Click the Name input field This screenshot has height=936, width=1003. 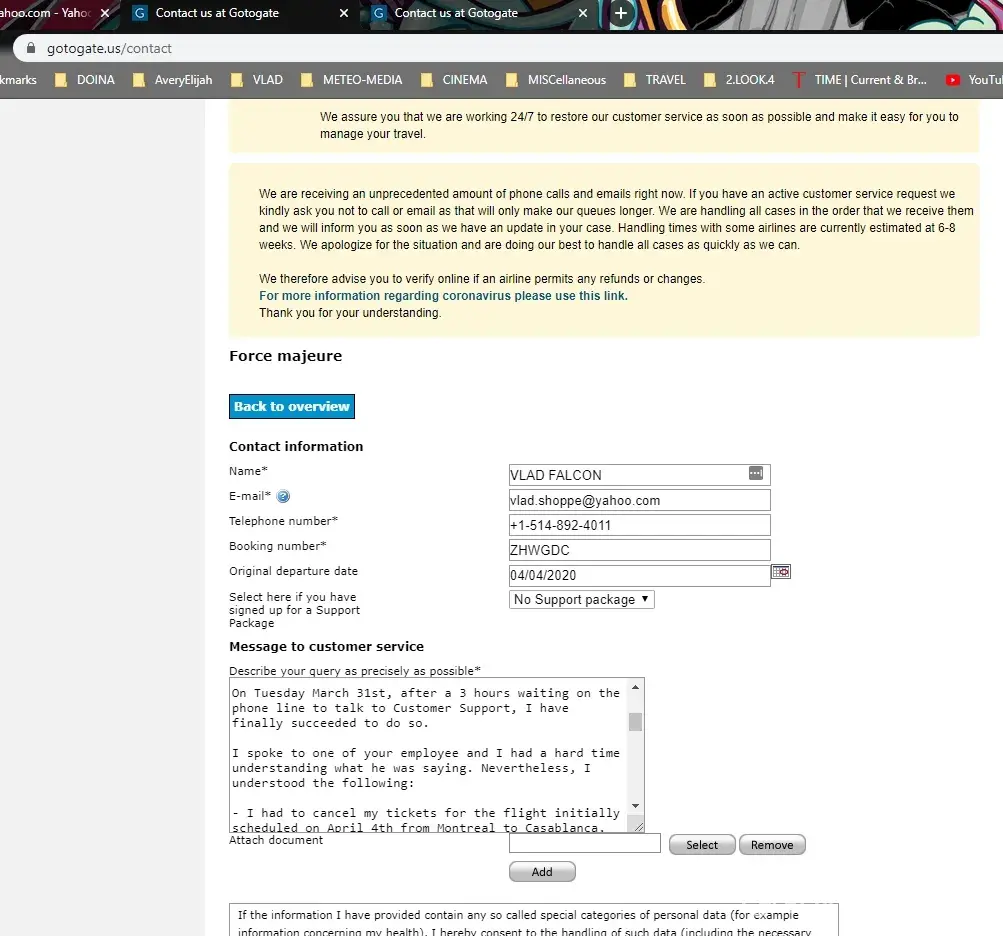tap(640, 475)
